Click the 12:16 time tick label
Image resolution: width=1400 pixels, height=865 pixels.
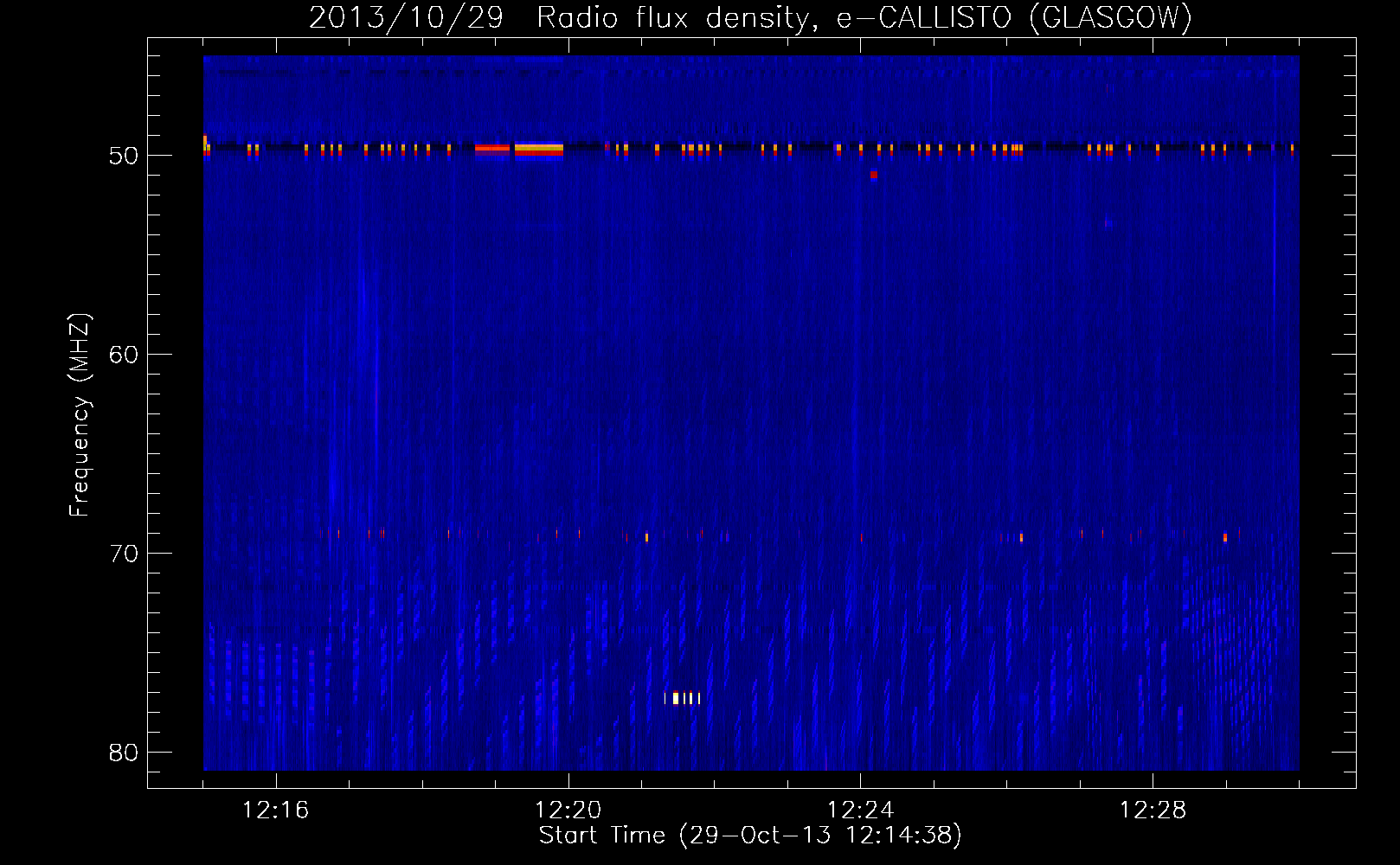click(275, 811)
